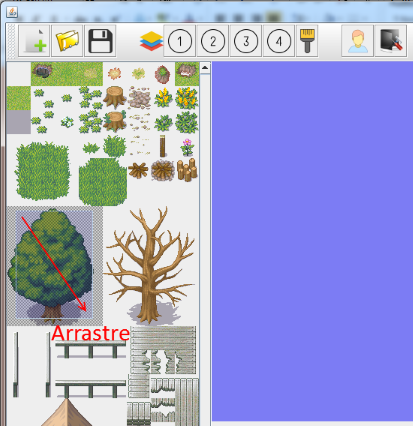Viewport: 413px width, 426px height.
Task: Open a file with the yellow folder icon
Action: click(x=67, y=41)
